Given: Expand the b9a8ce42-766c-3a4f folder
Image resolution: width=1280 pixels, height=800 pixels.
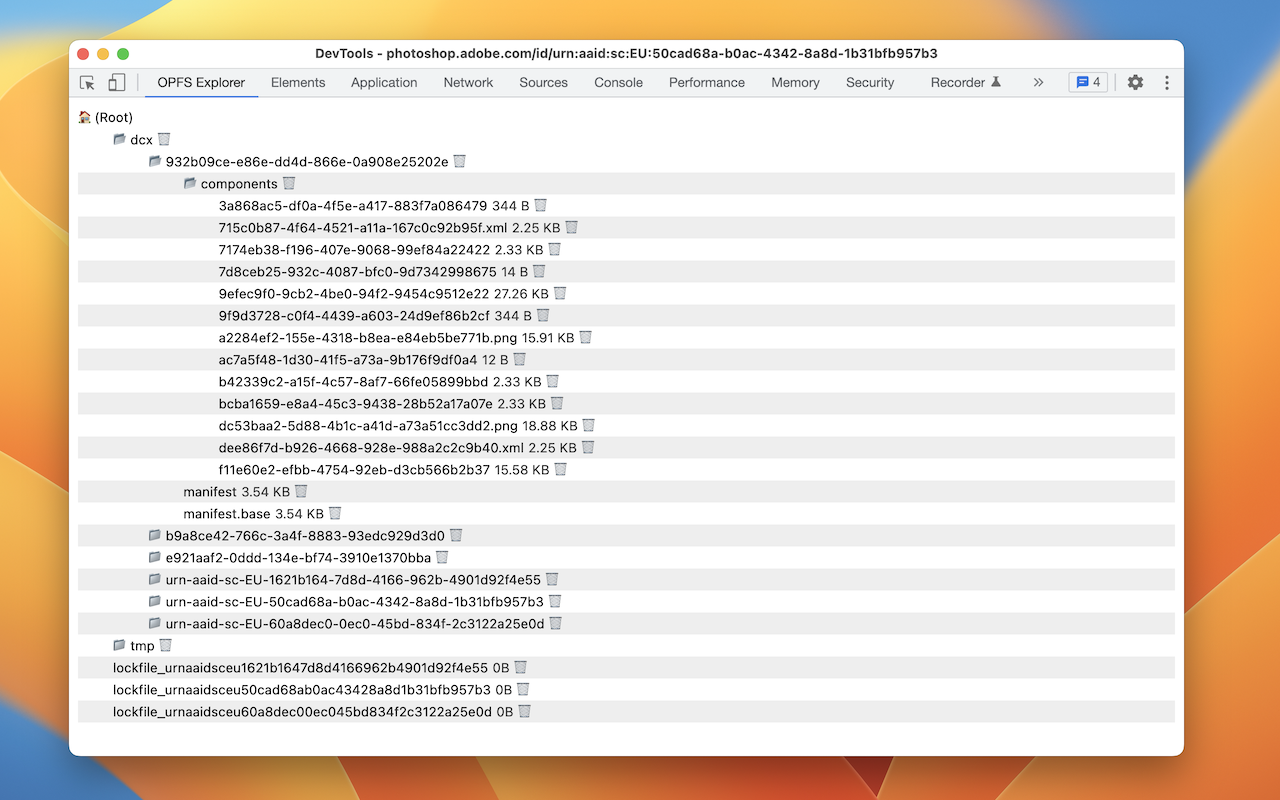Looking at the screenshot, I should click(x=155, y=535).
